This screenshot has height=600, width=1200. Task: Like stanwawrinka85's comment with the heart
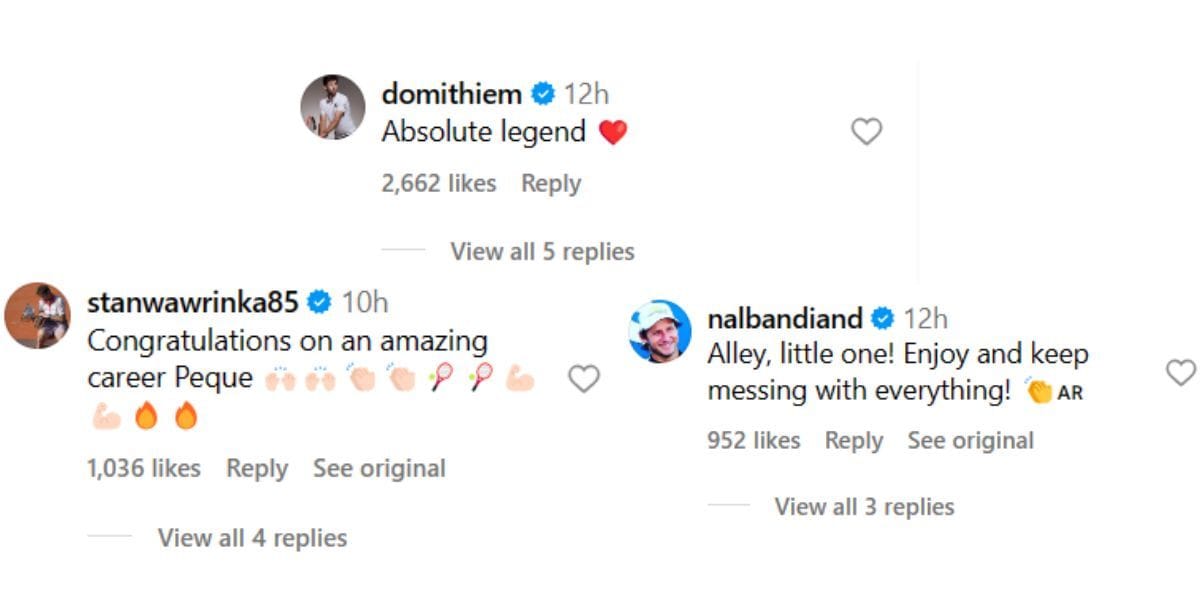pos(583,378)
